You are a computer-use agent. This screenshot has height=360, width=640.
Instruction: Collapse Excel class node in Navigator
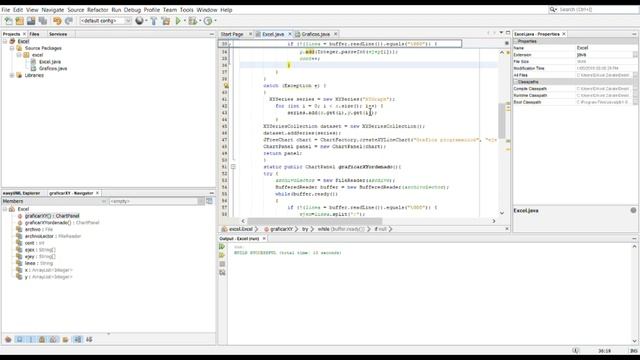[x=5, y=209]
